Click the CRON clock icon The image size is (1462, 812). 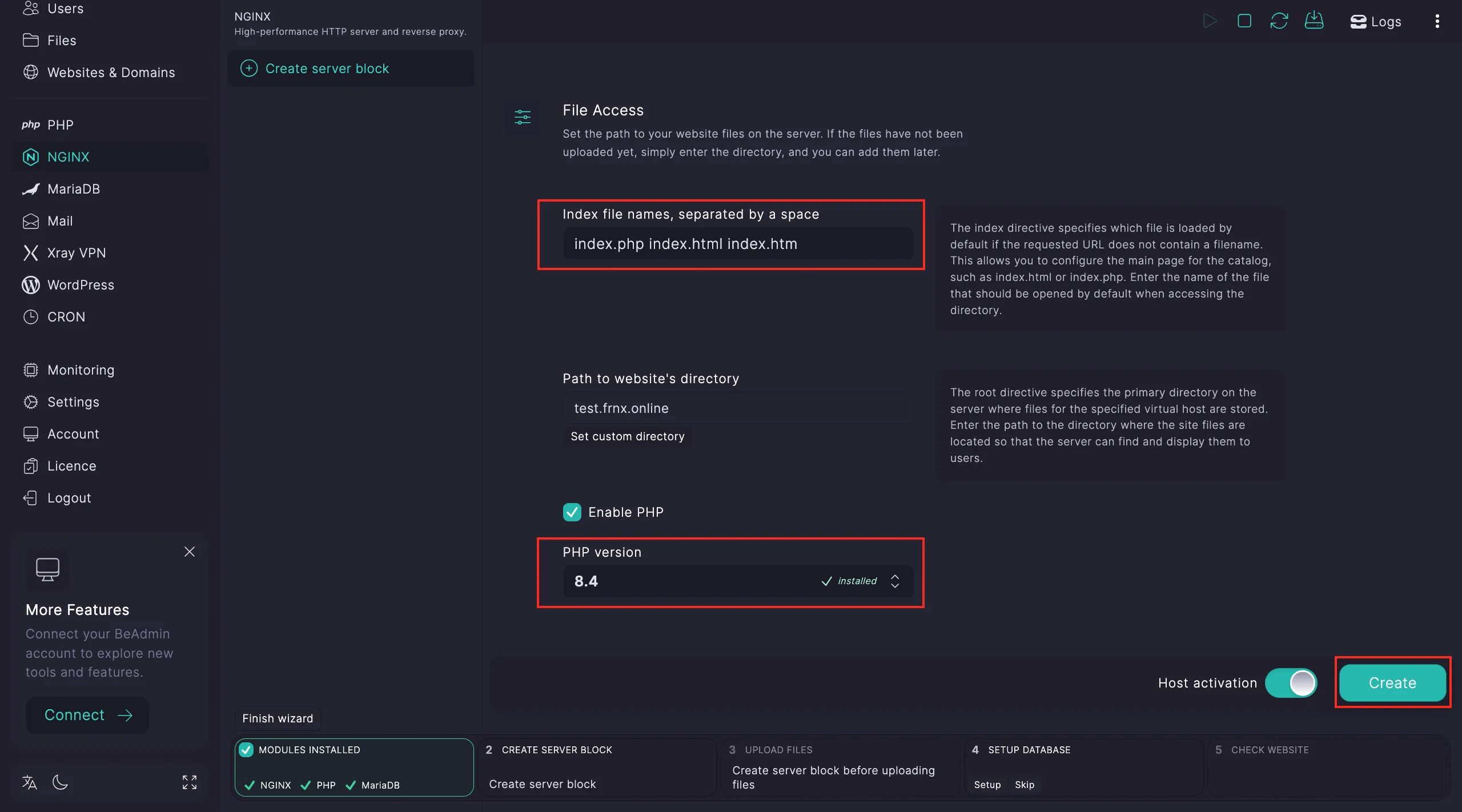pyautogui.click(x=31, y=317)
